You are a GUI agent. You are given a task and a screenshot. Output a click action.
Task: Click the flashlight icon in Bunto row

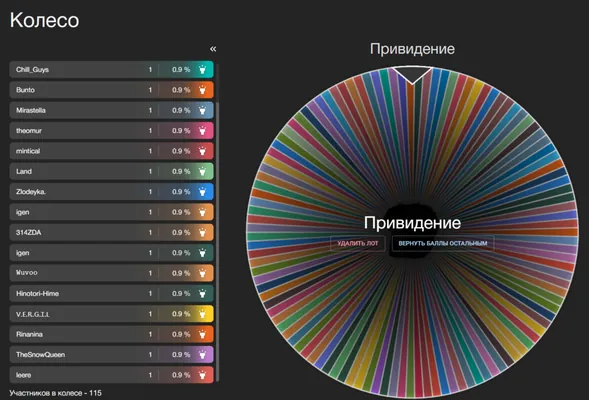(x=202, y=90)
